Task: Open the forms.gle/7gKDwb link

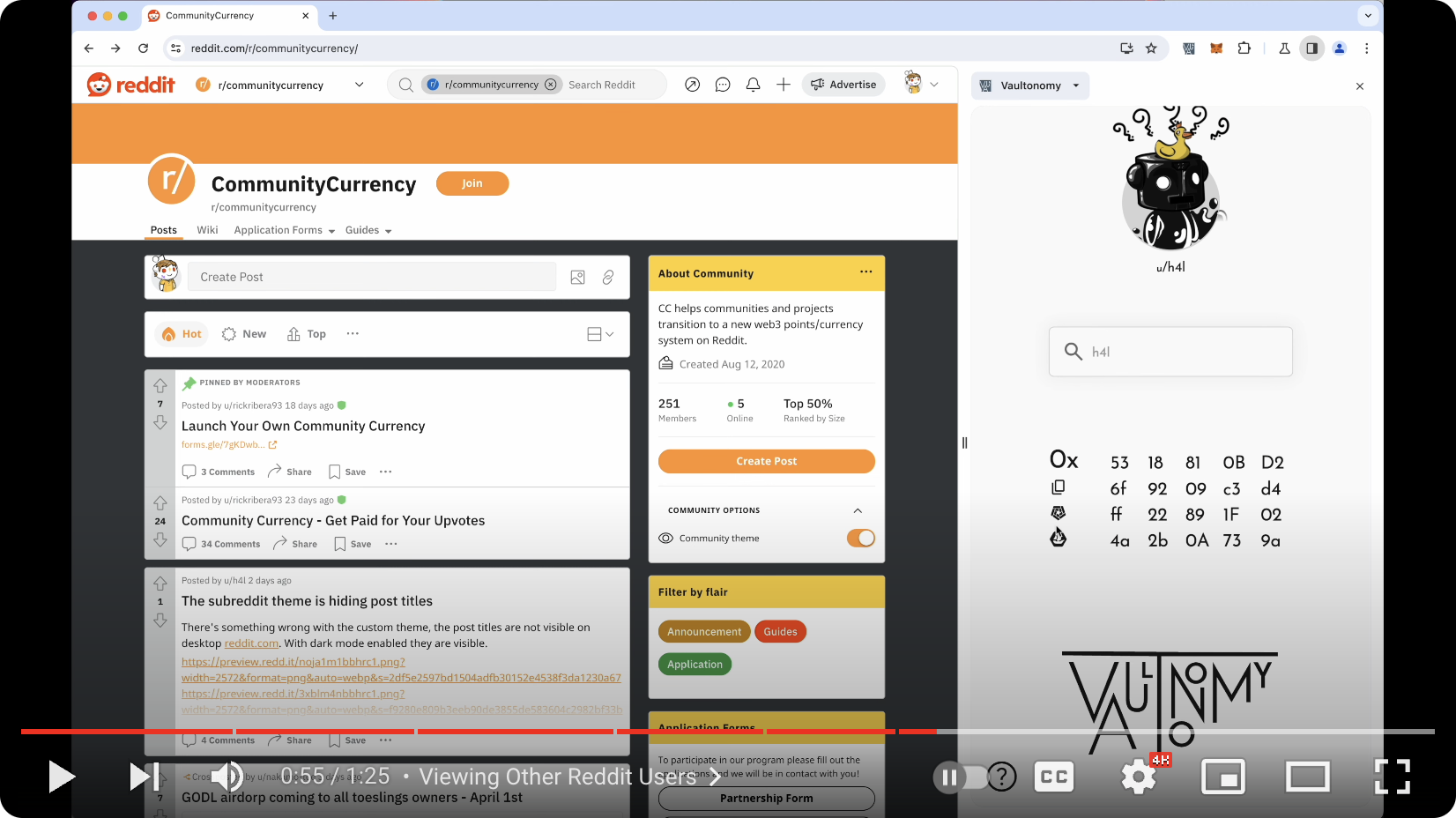Action: point(229,444)
